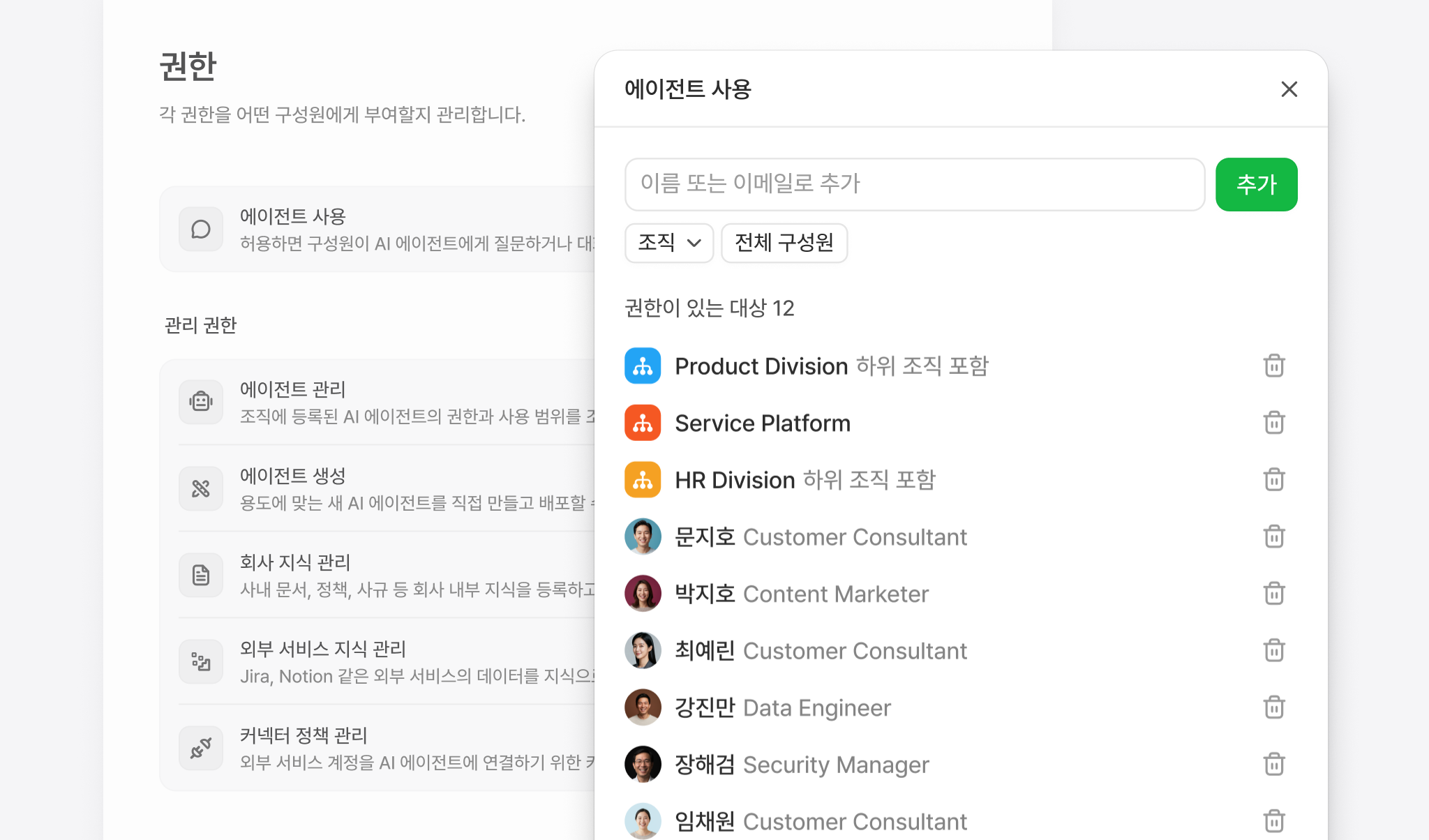
Task: Click the robot icon for 에이전트 관리
Action: point(201,402)
